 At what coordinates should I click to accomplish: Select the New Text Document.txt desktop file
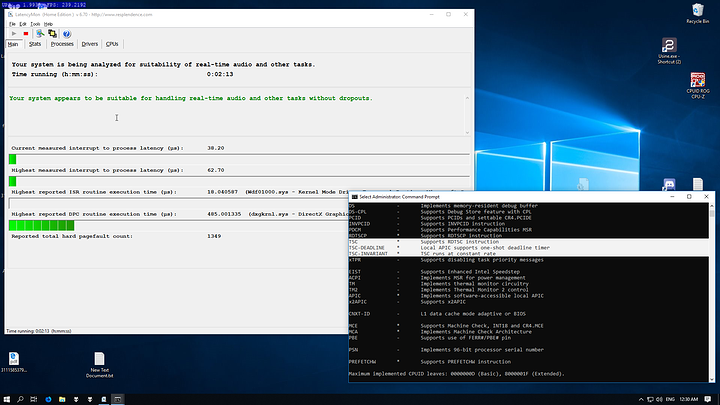(99, 365)
